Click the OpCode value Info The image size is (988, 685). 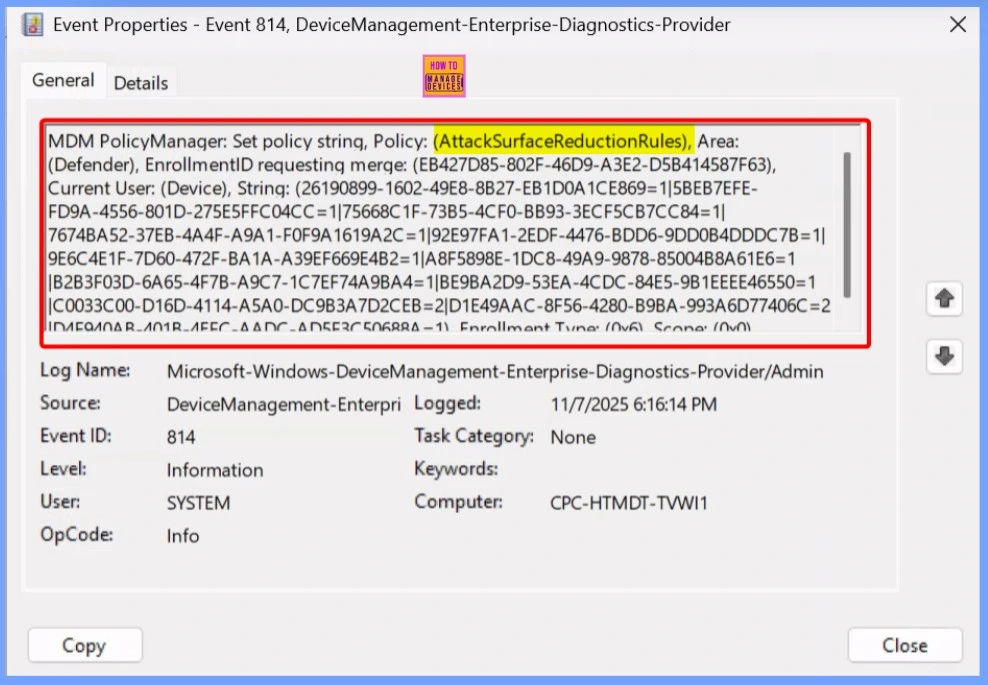183,536
